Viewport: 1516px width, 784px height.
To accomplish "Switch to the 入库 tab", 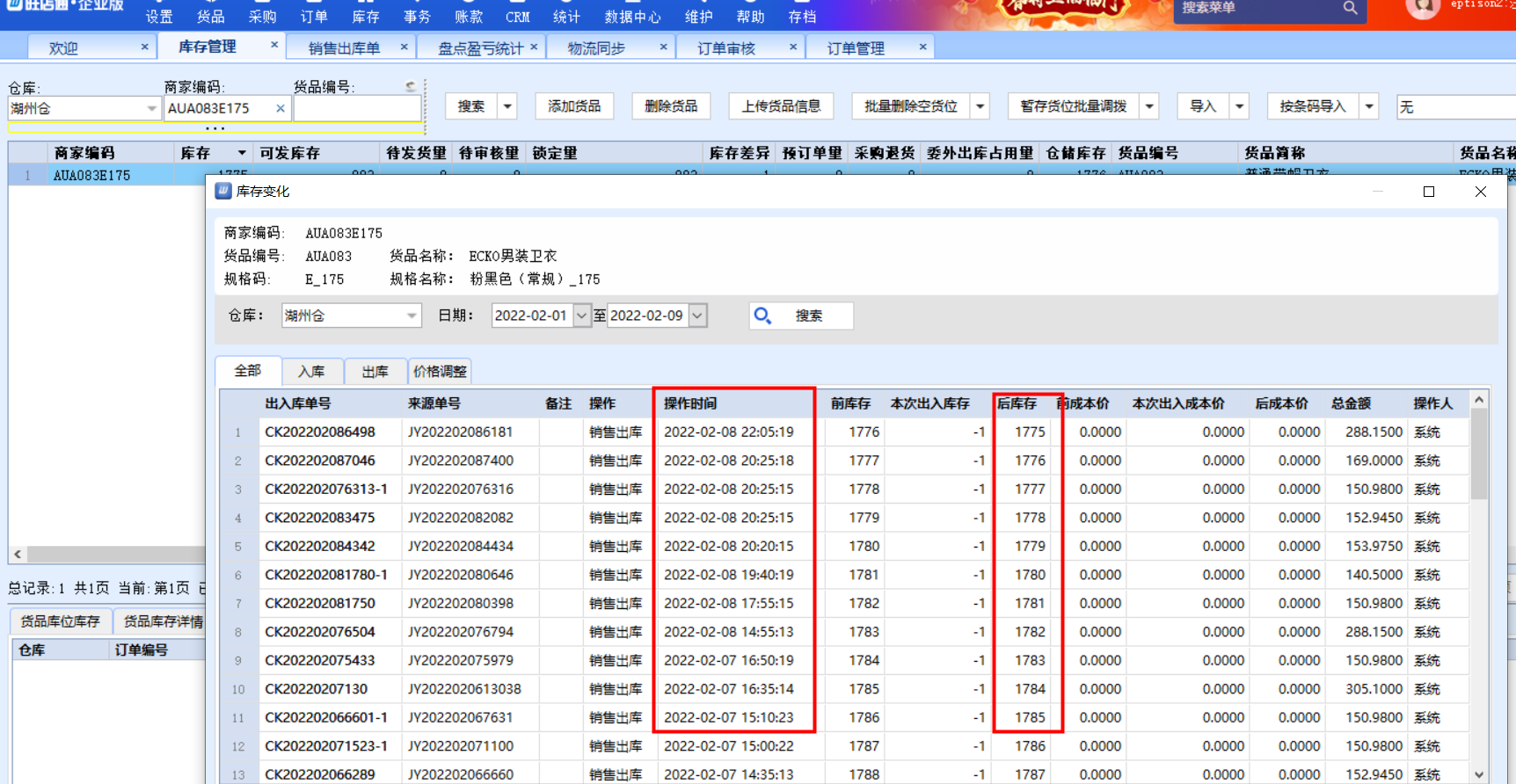I will click(311, 372).
